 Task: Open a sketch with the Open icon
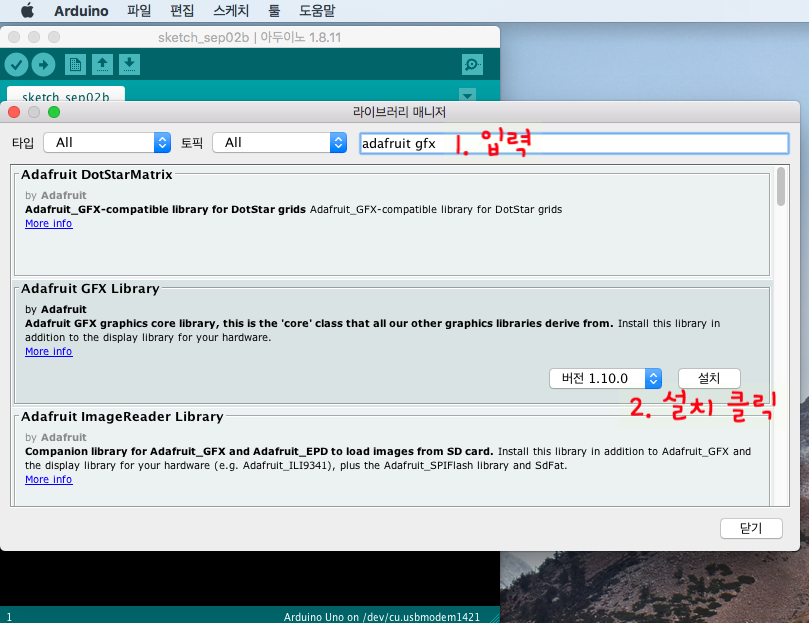coord(102,65)
